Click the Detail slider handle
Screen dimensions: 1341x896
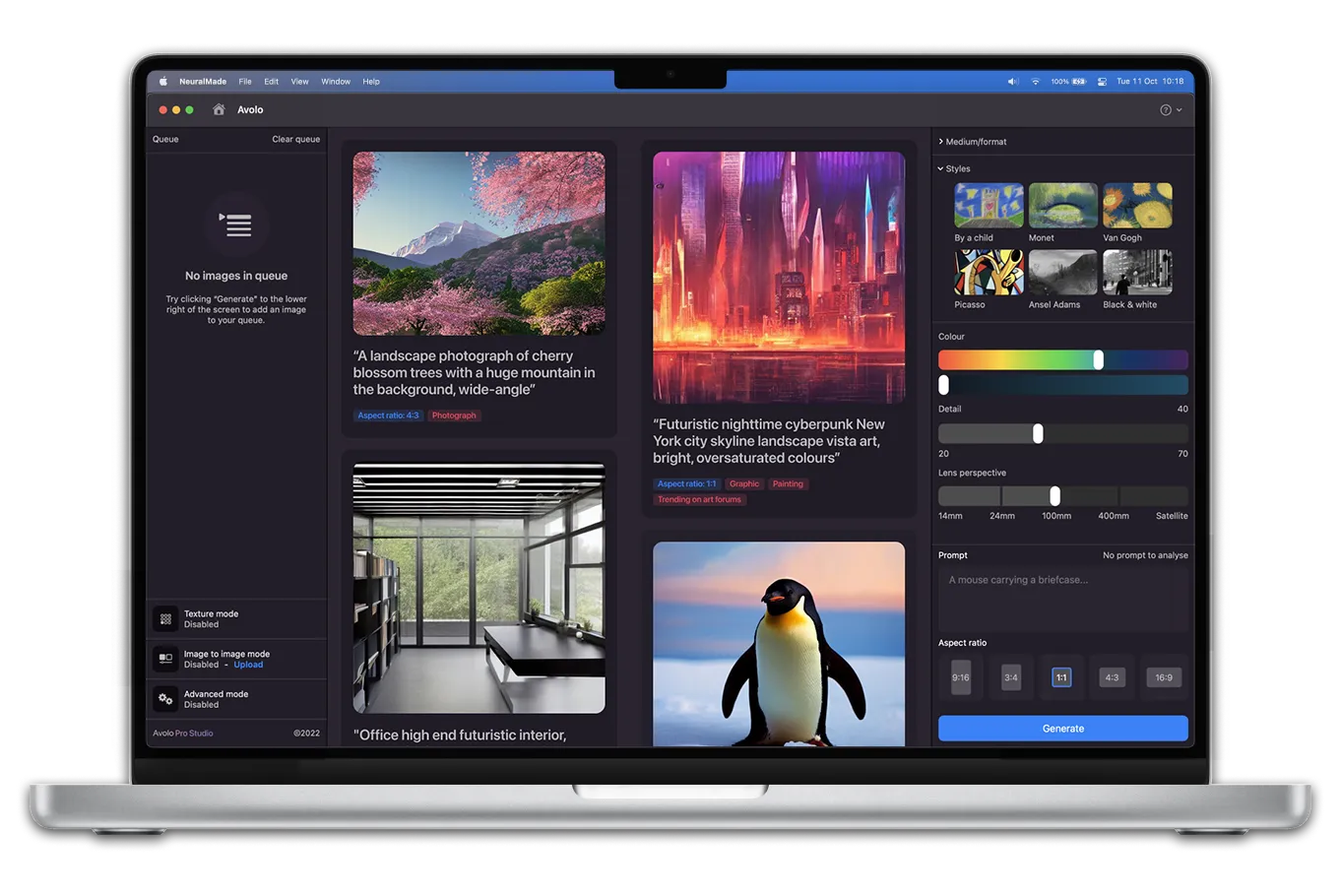point(1038,434)
